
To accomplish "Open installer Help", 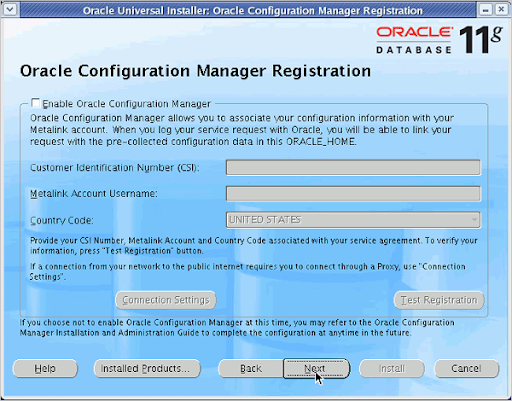I will [45, 368].
